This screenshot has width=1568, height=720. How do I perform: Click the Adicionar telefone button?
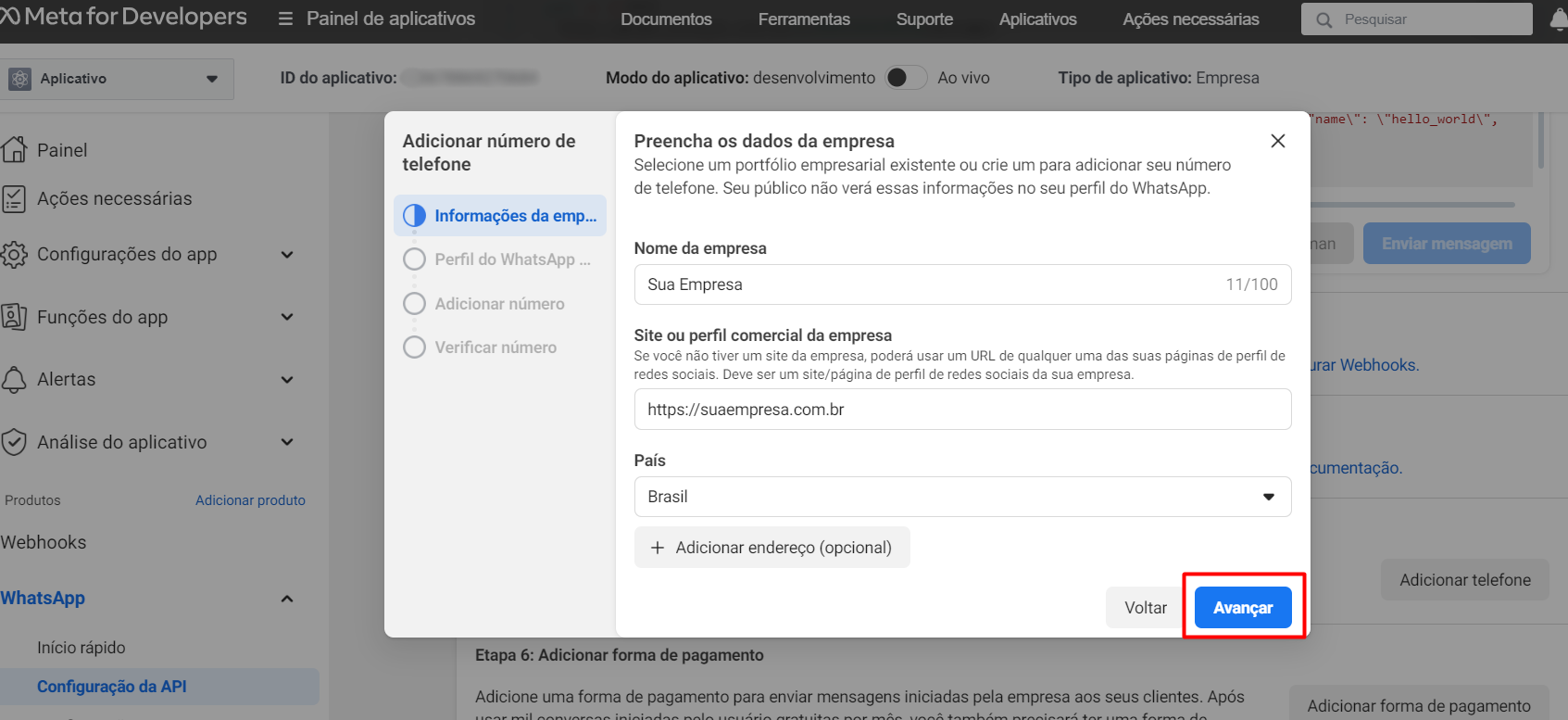pyautogui.click(x=1465, y=580)
